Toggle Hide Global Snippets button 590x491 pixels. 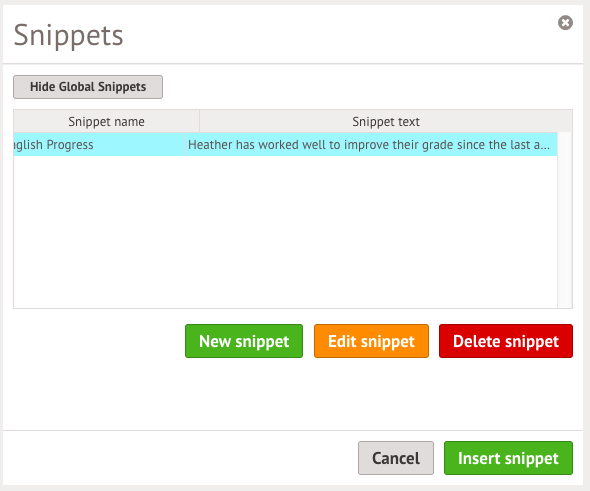pyautogui.click(x=88, y=87)
